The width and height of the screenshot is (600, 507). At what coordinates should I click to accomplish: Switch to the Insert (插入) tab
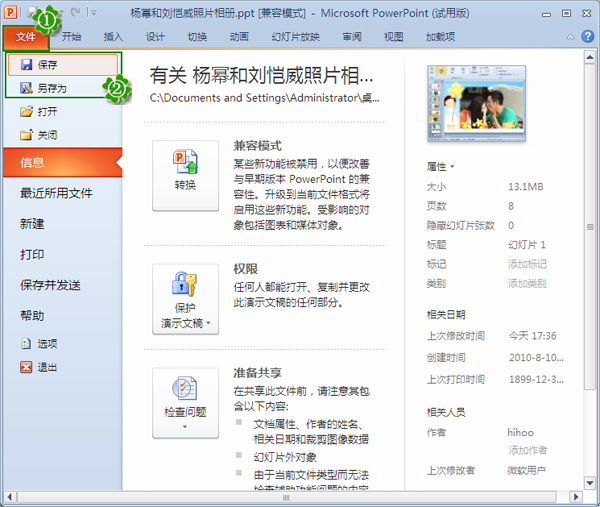click(113, 37)
